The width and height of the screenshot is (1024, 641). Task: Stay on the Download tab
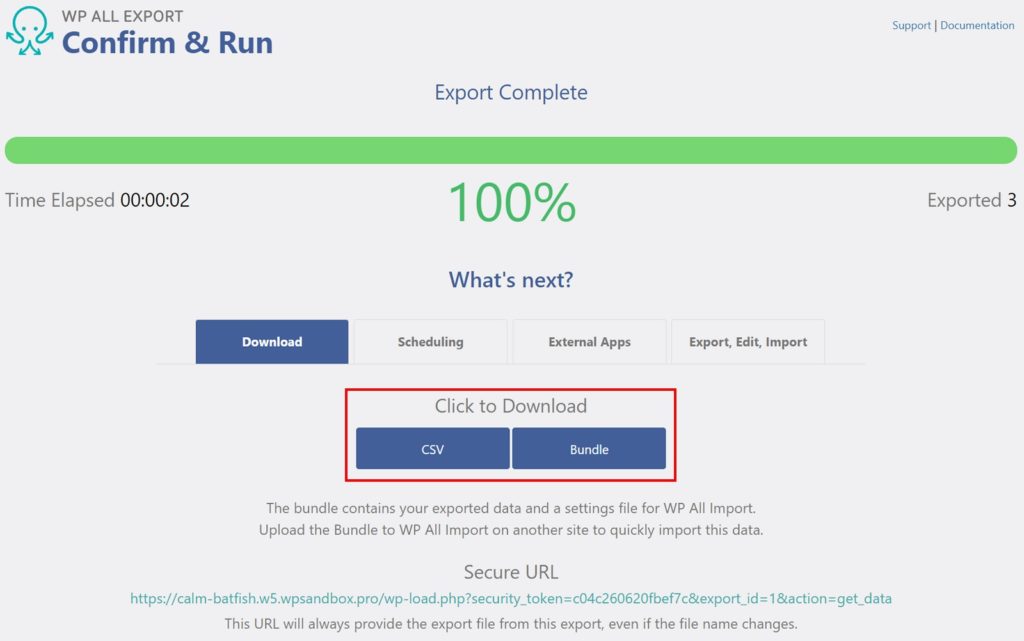(271, 341)
